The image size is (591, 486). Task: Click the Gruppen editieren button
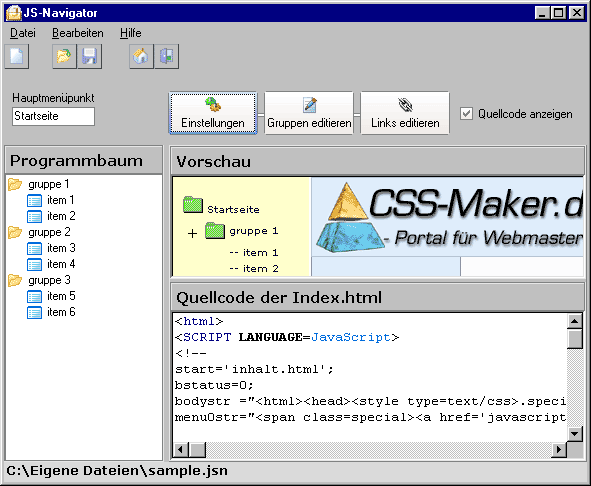[309, 113]
